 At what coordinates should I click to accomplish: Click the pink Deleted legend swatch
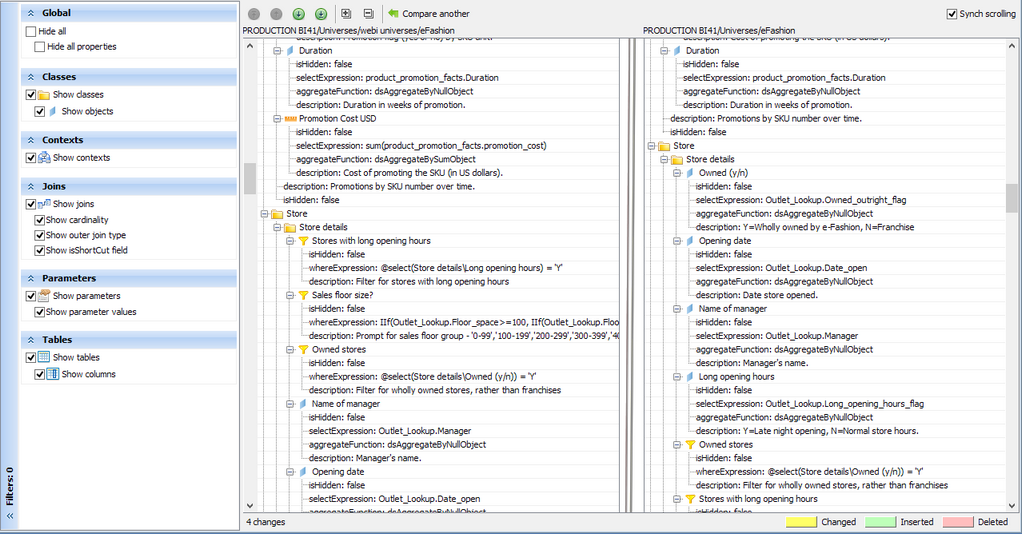957,522
